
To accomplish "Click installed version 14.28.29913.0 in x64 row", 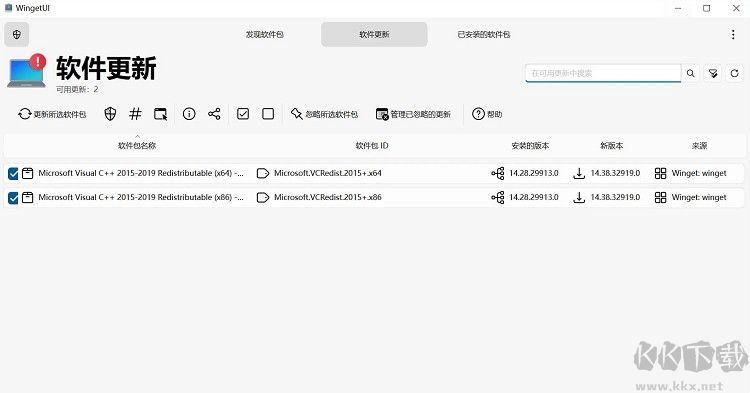I will click(x=533, y=173).
